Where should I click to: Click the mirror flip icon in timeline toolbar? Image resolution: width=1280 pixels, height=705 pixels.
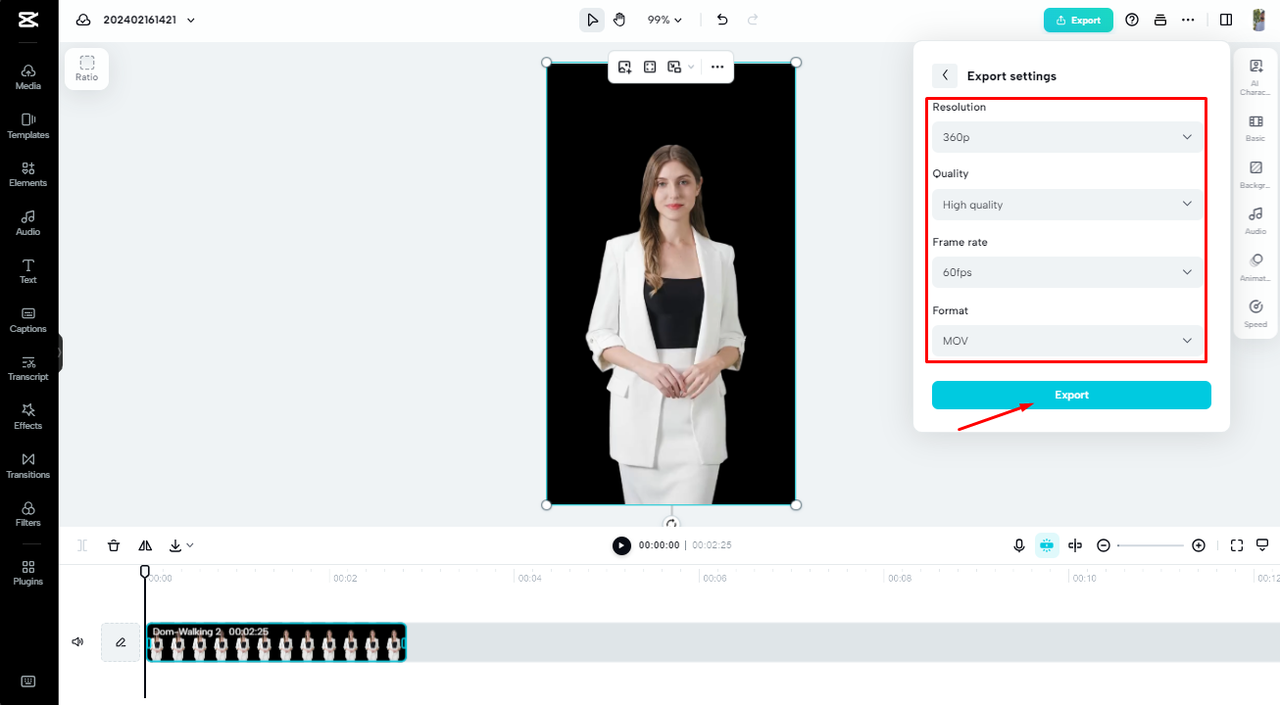tap(145, 545)
